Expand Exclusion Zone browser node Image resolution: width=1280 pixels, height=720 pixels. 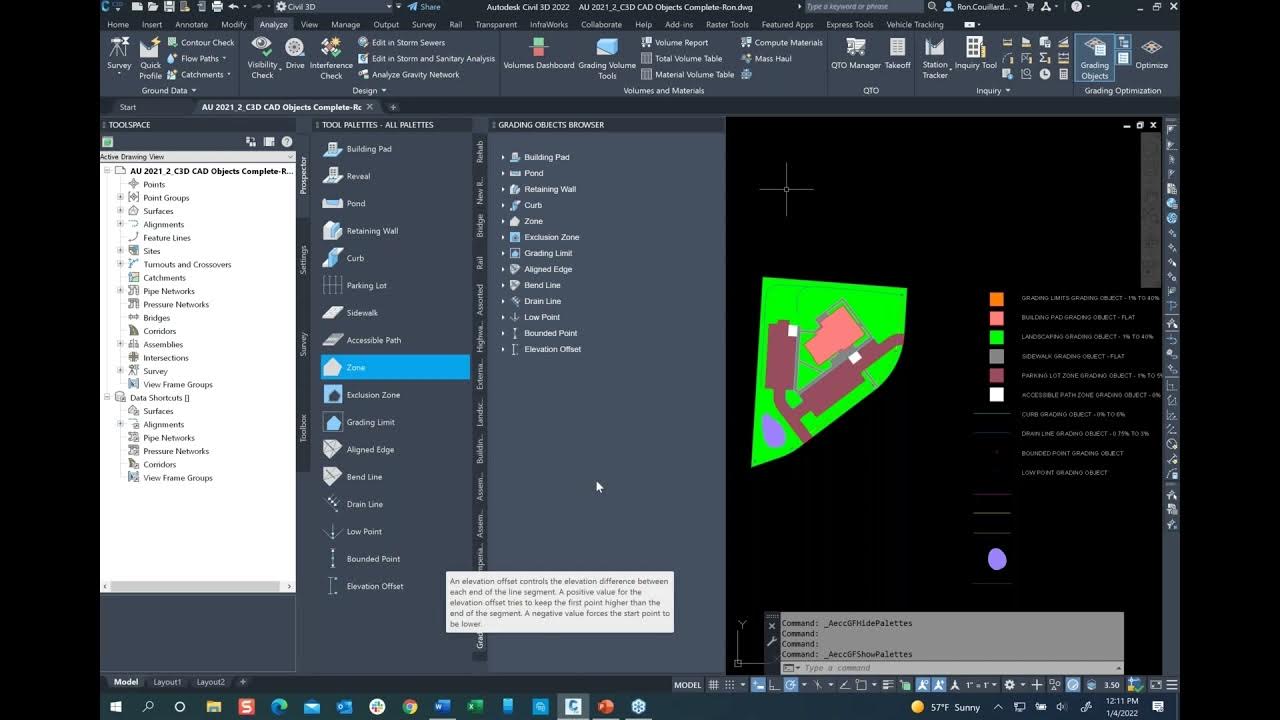503,237
